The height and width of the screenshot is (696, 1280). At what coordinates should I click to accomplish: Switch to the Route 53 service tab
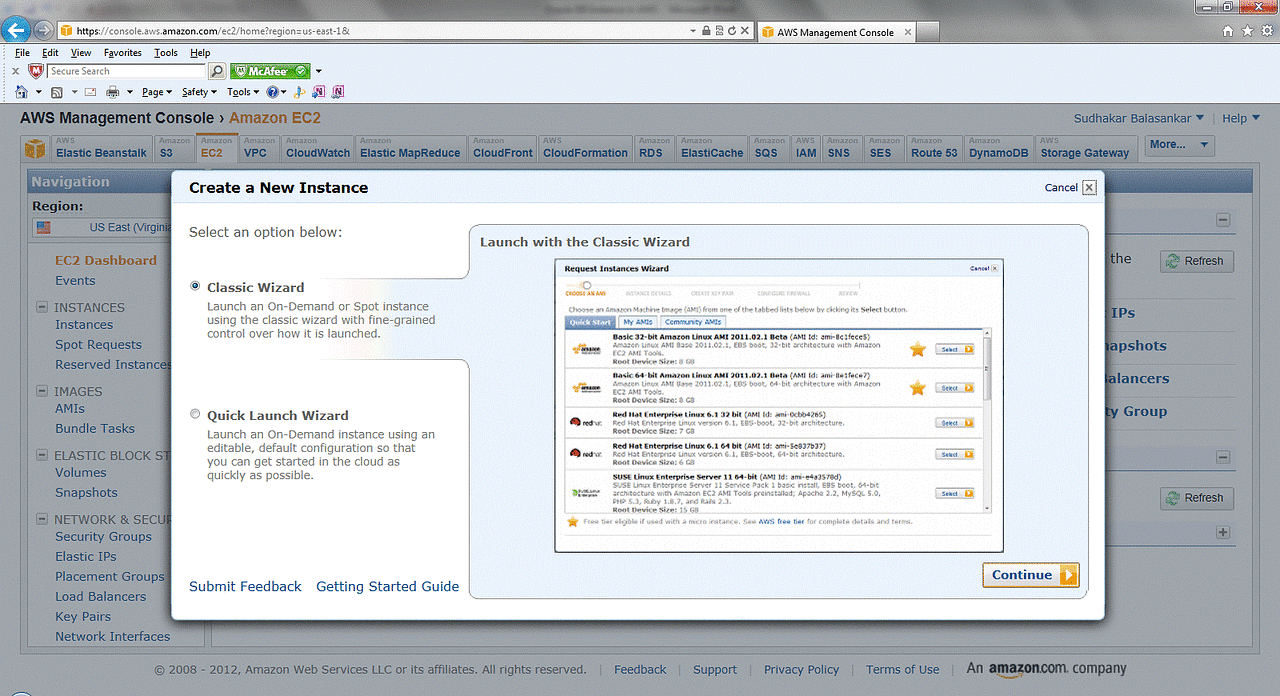934,148
